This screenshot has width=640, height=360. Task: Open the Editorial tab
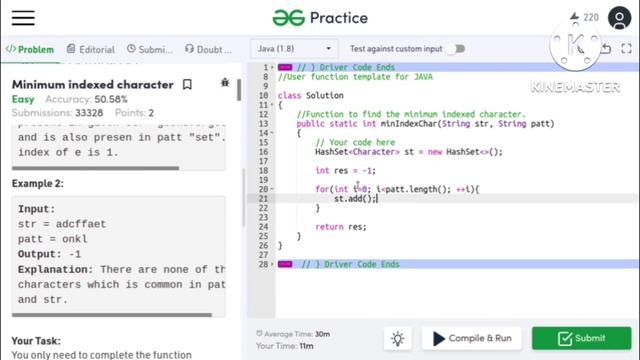tap(91, 49)
